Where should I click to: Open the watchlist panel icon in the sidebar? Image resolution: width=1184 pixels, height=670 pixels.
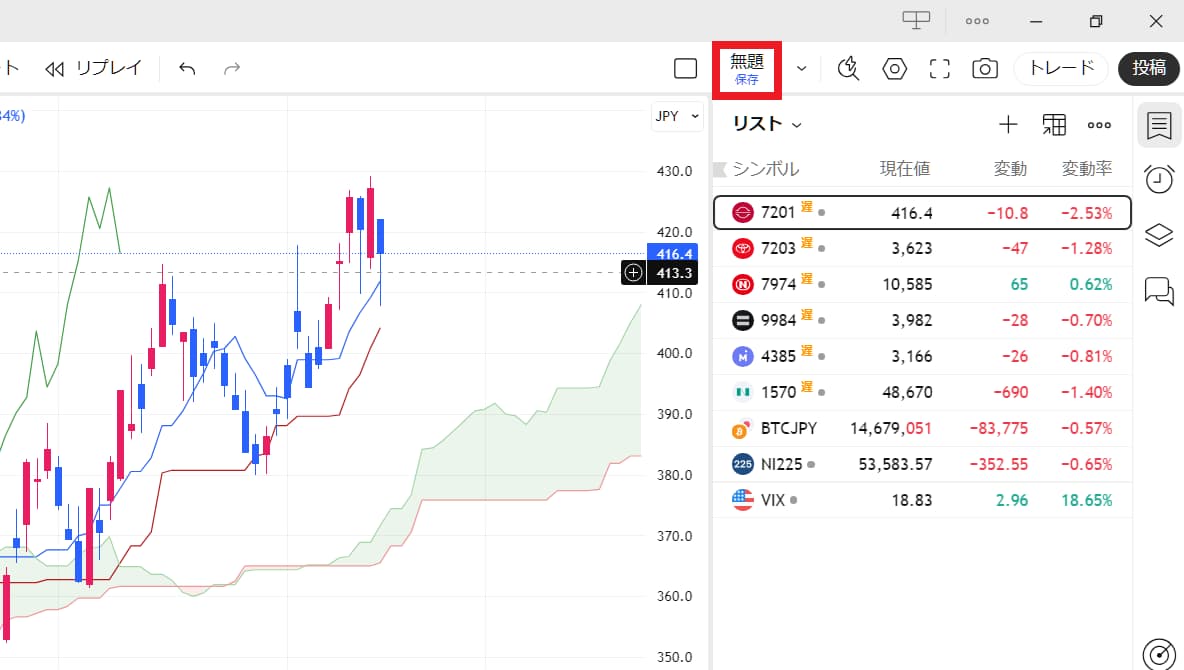(x=1158, y=125)
